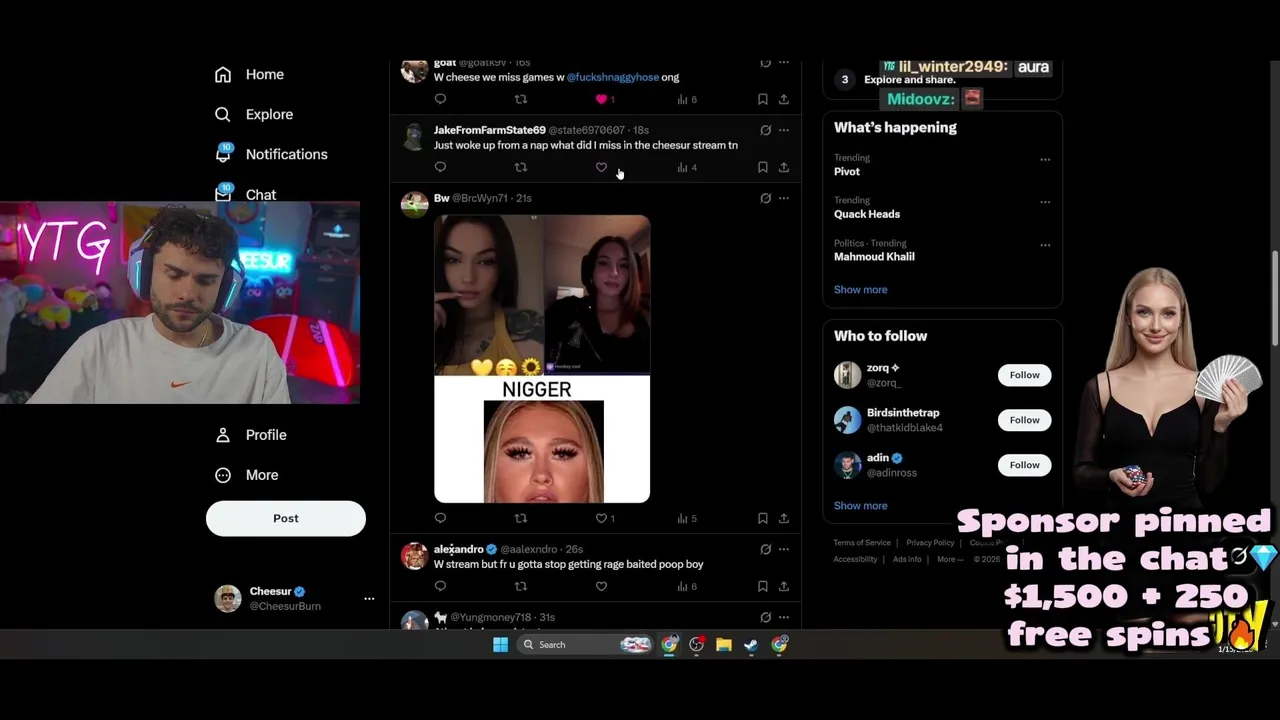1280x720 pixels.
Task: Open the Pivot trending topic
Action: click(847, 172)
